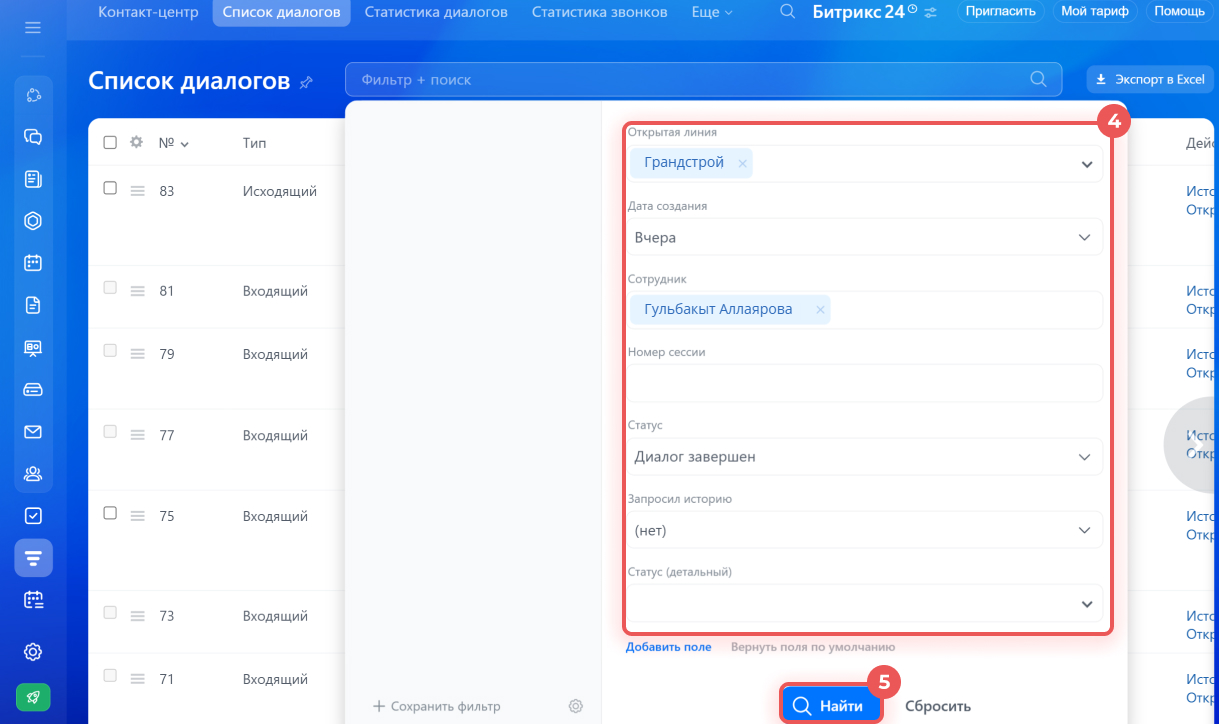Tick the checkbox for dialog 79
Screen dimensions: 1219x724
[110, 351]
